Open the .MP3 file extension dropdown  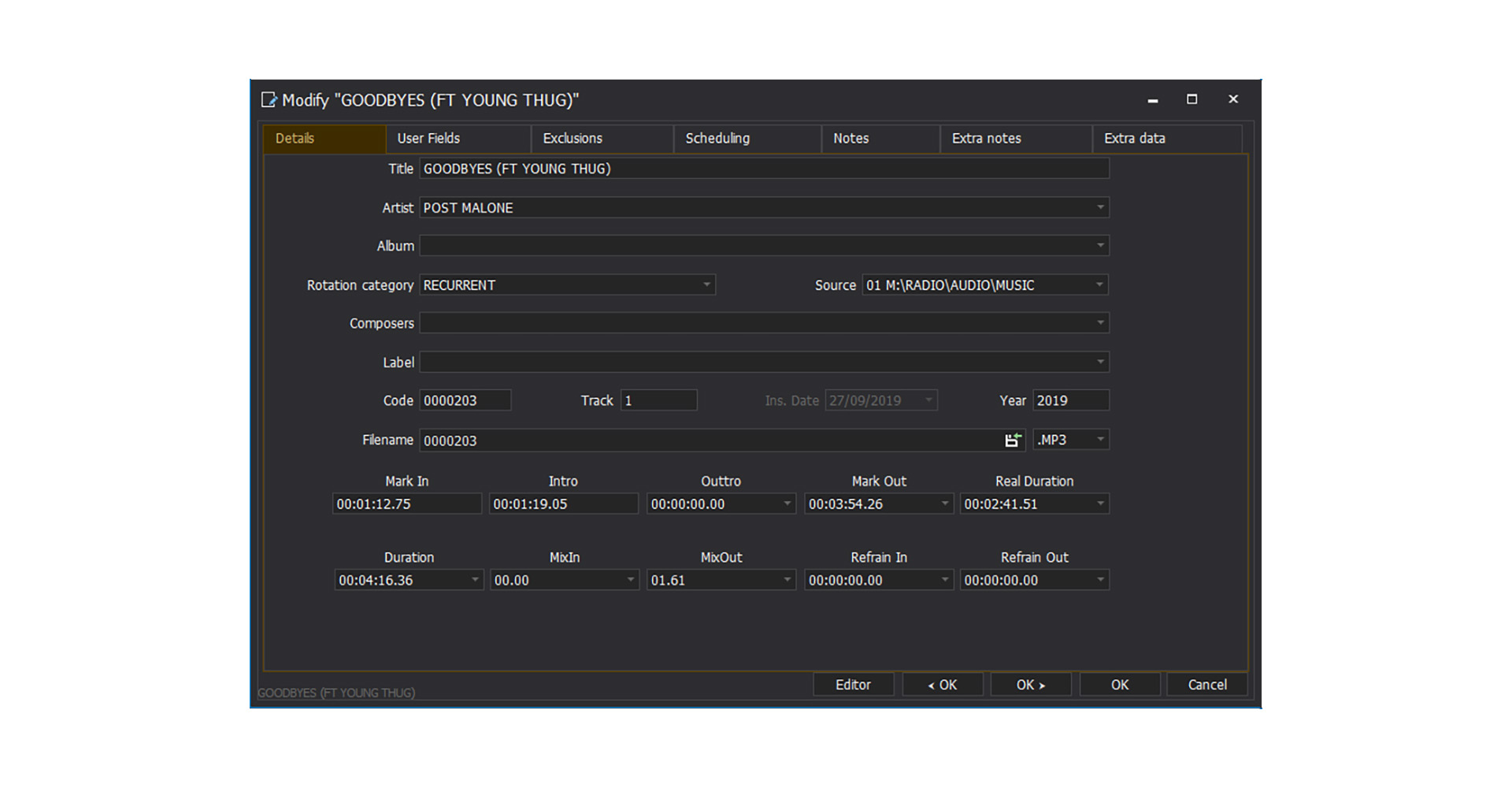[1100, 440]
